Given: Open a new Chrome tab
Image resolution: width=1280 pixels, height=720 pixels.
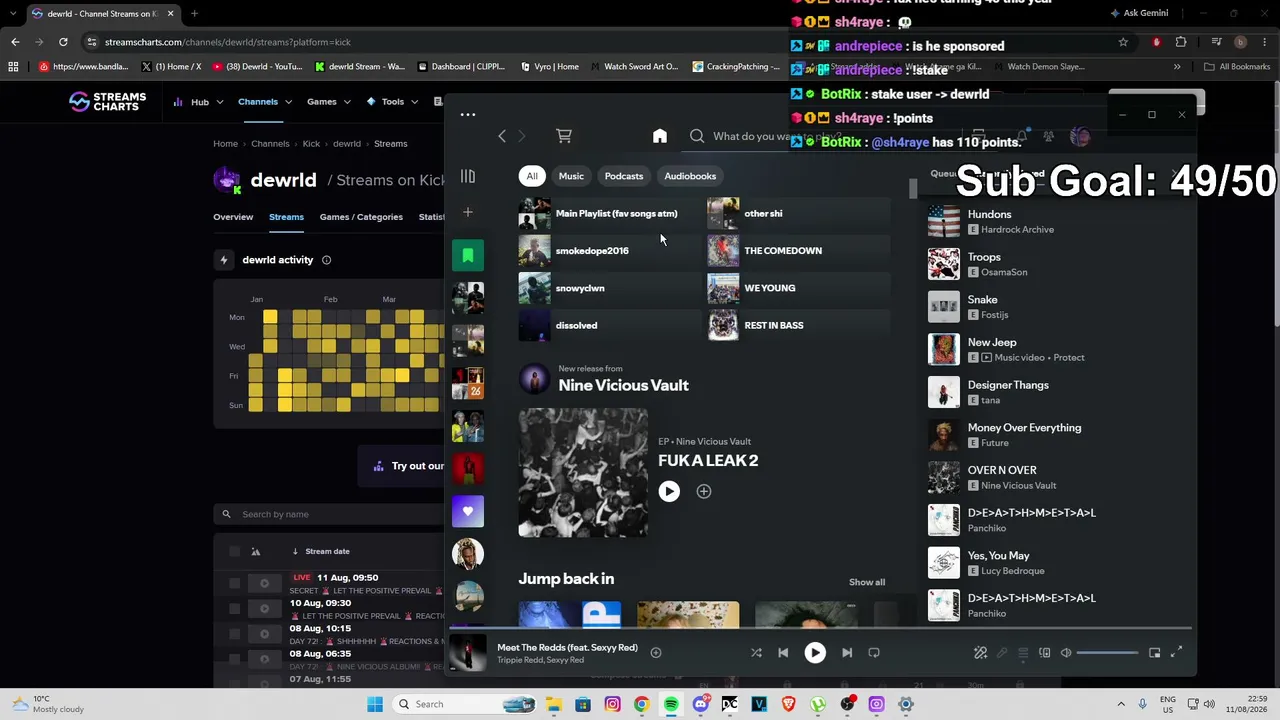Looking at the screenshot, I should tap(194, 14).
